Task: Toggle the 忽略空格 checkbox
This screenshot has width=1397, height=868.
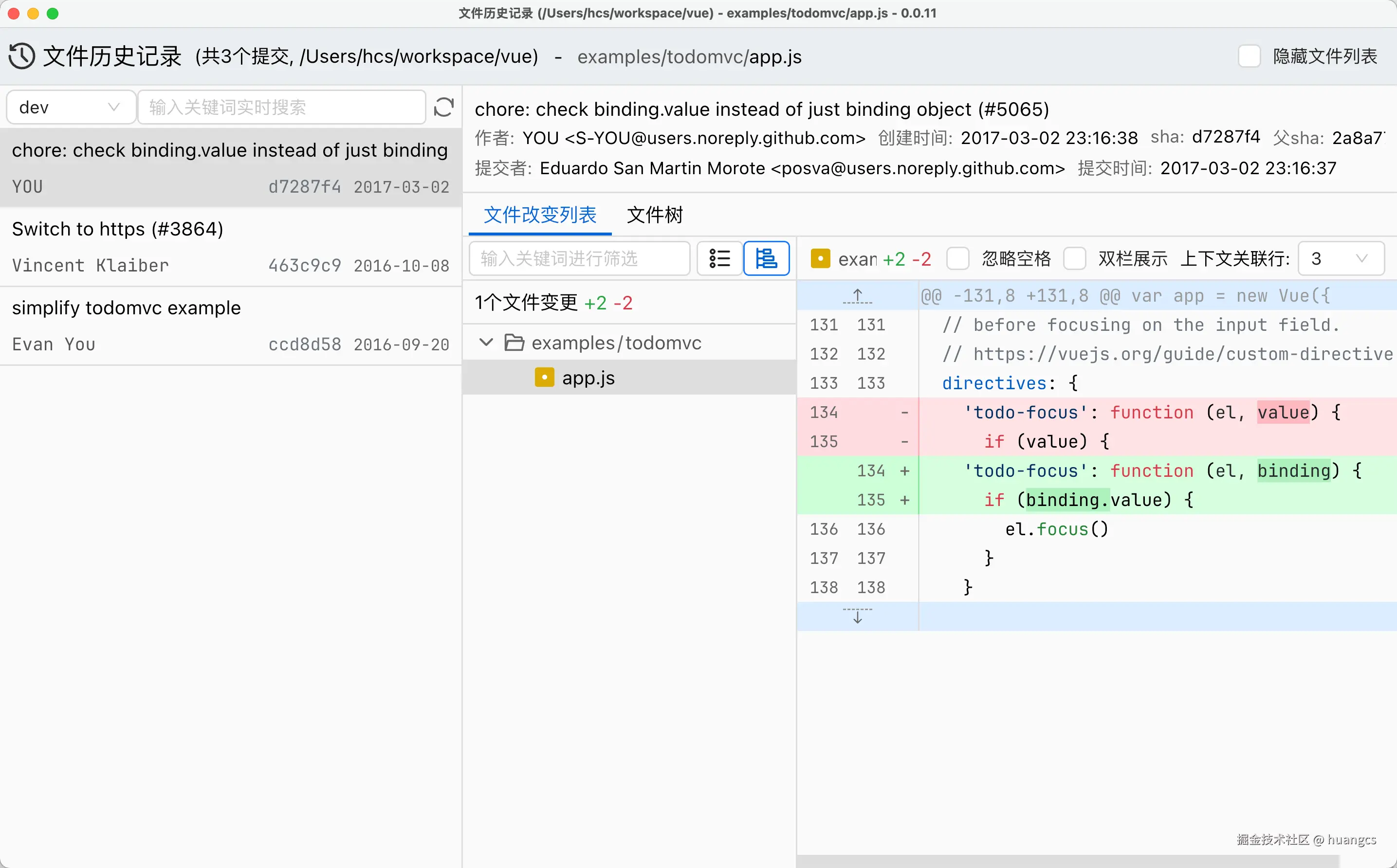Action: tap(958, 258)
